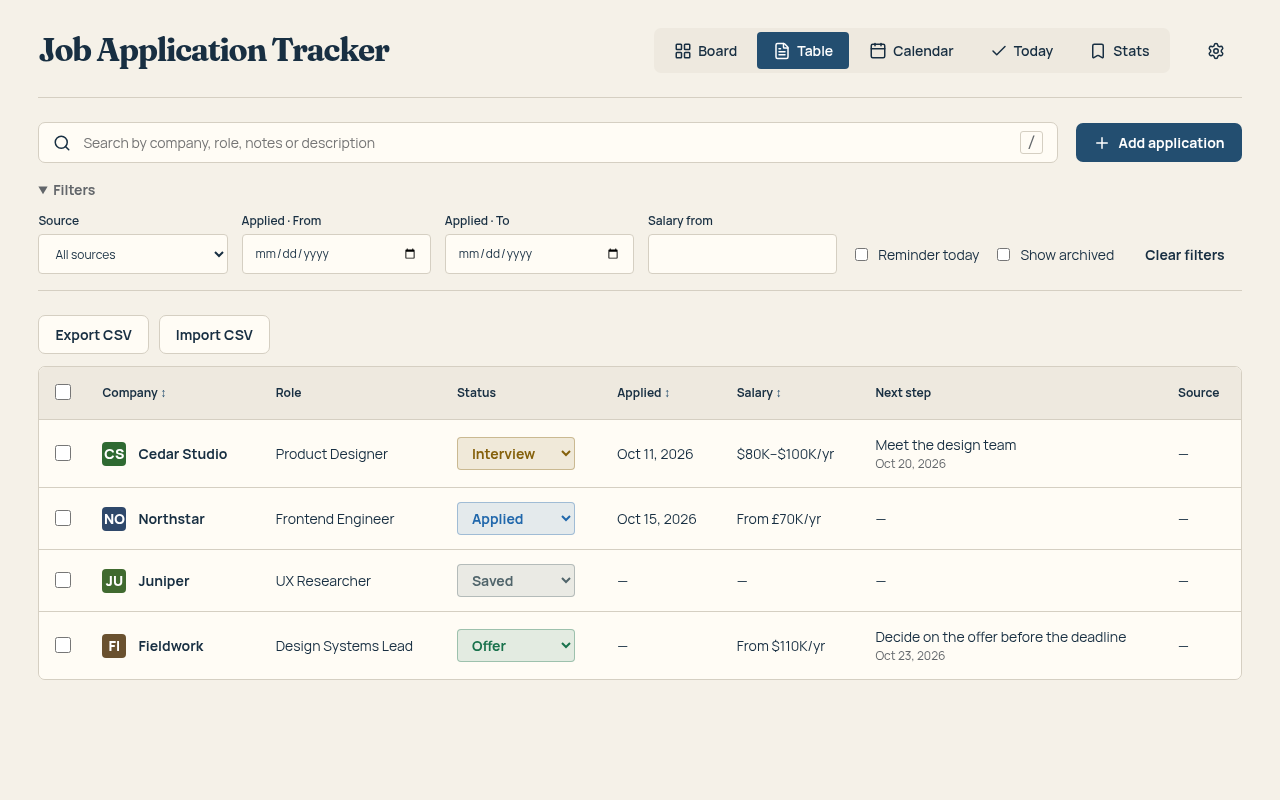Viewport: 1280px width, 800px height.
Task: Focus the company search field
Action: coord(548,143)
